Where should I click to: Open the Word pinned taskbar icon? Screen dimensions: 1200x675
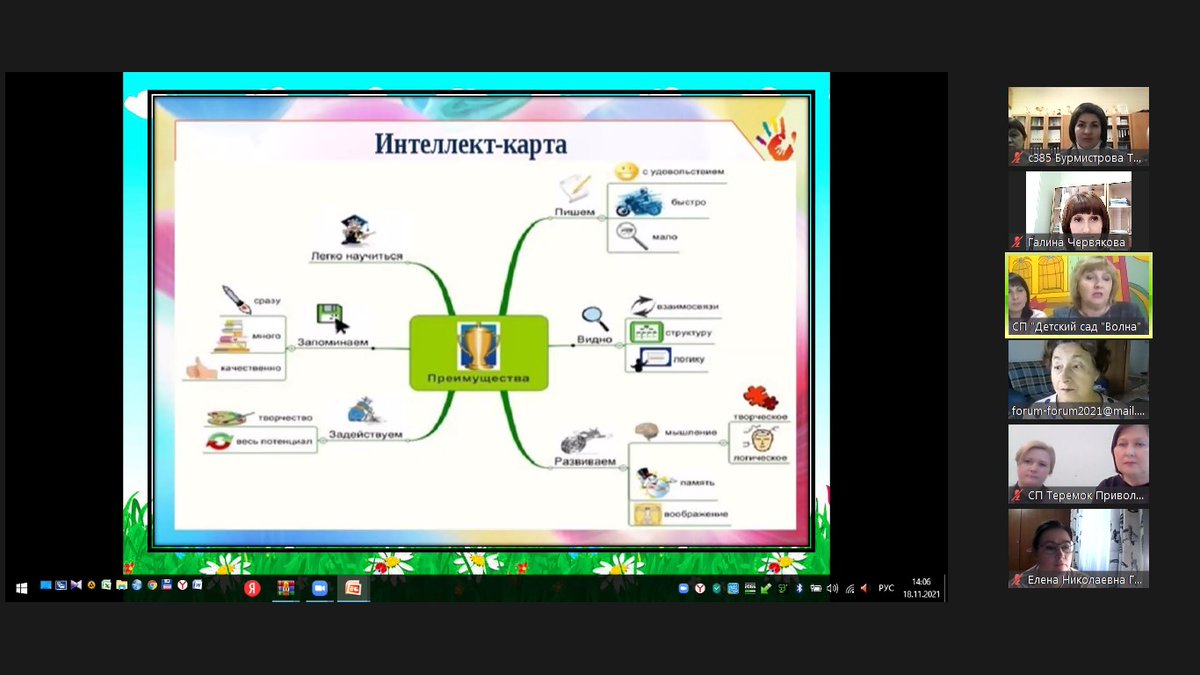pyautogui.click(x=197, y=585)
